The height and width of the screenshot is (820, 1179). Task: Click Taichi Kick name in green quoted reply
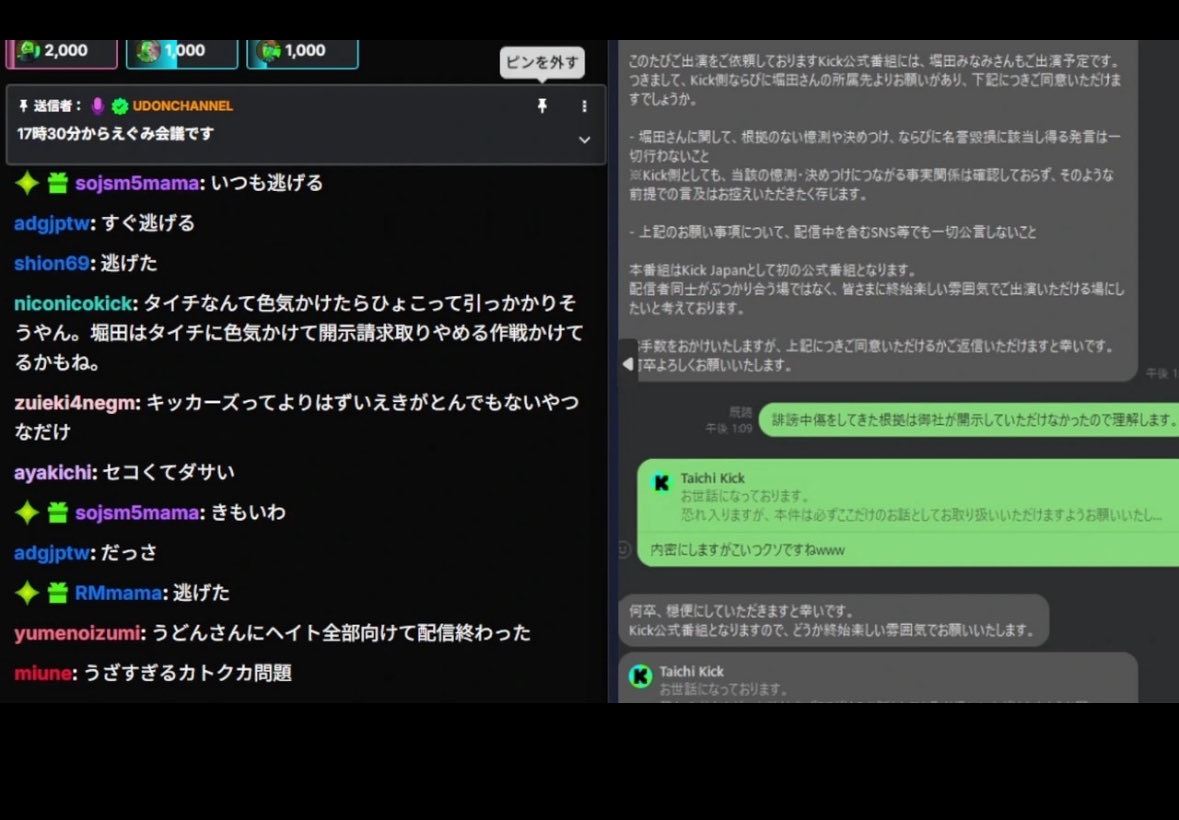[713, 478]
